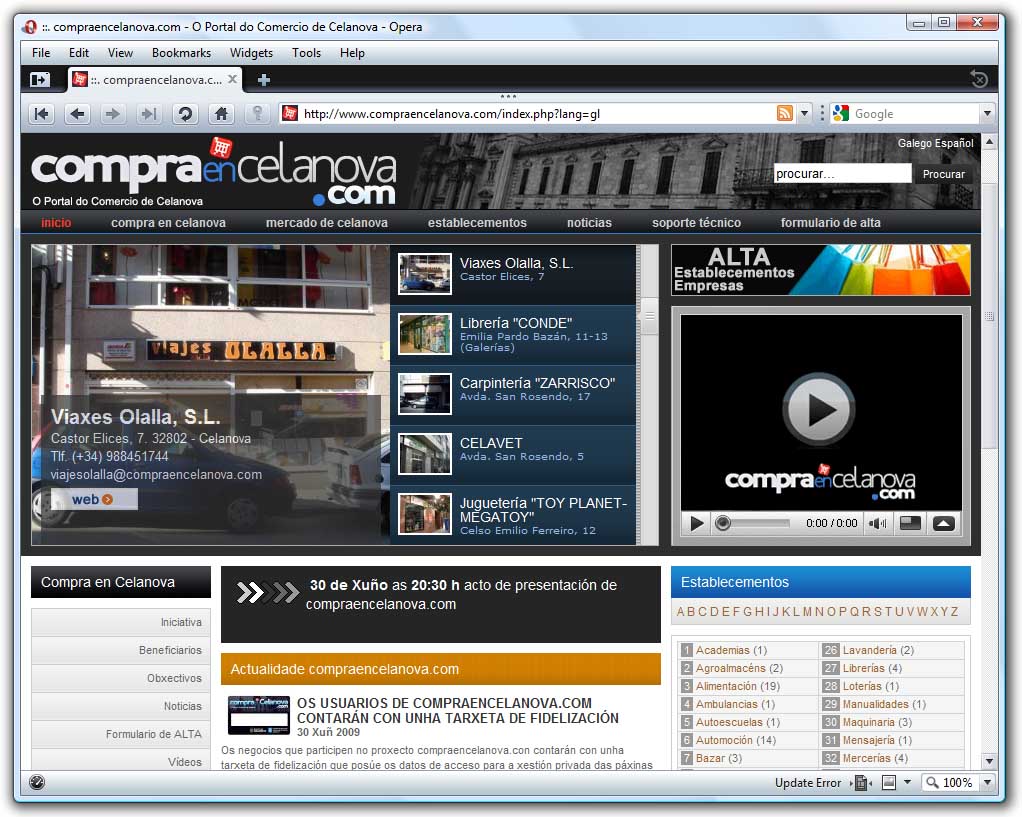Open the Tools menu
This screenshot has height=817, width=1022.
coord(306,53)
